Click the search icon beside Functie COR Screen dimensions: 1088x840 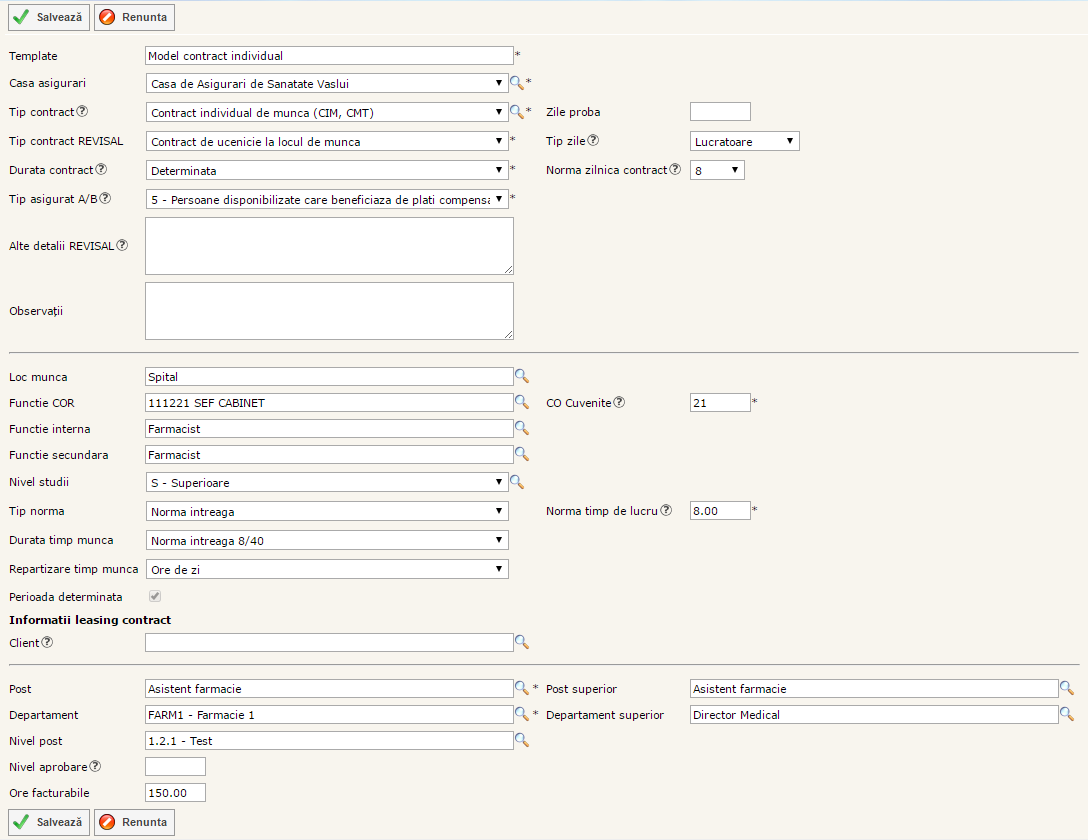pos(521,402)
